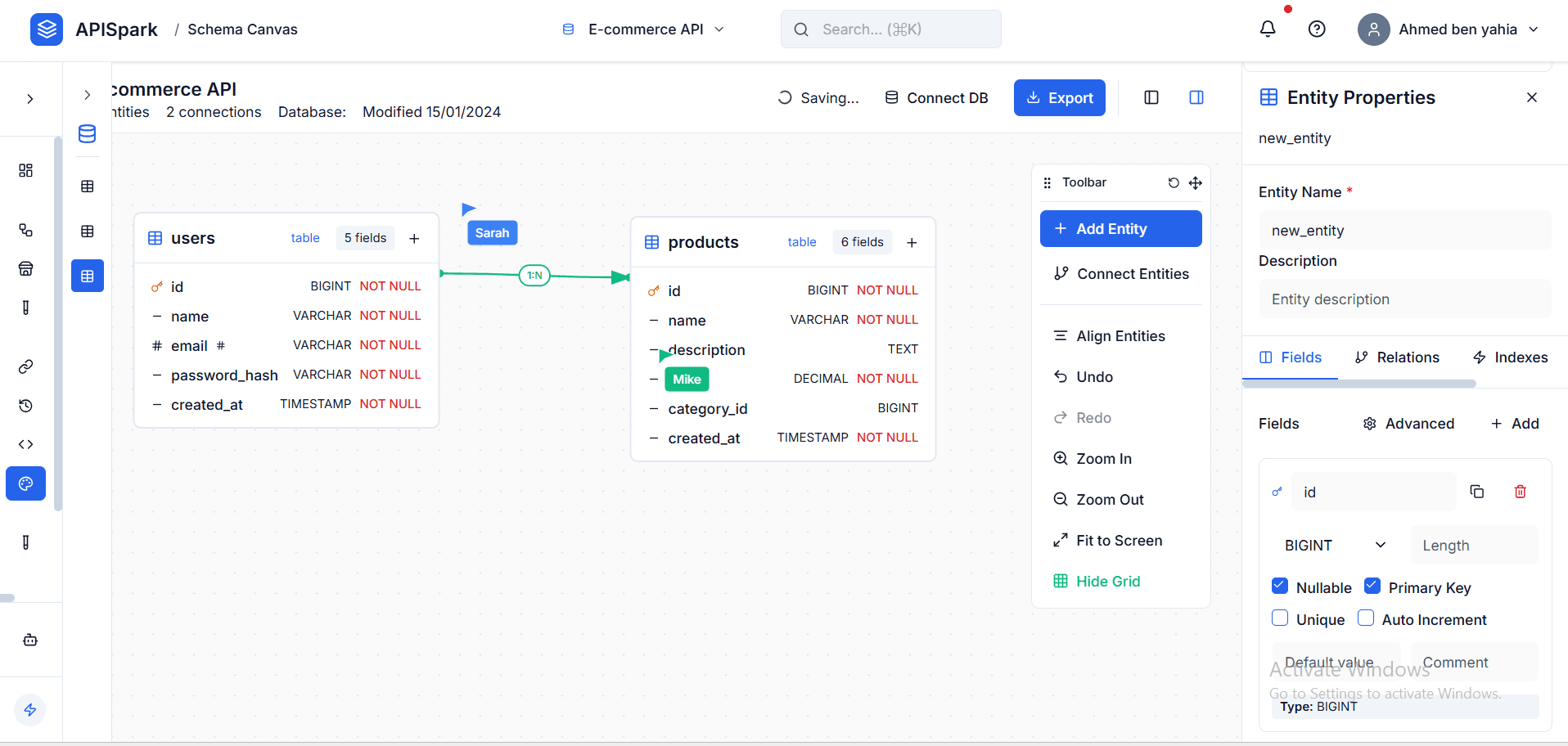
Task: Add a field to users table with plus
Action: click(414, 238)
